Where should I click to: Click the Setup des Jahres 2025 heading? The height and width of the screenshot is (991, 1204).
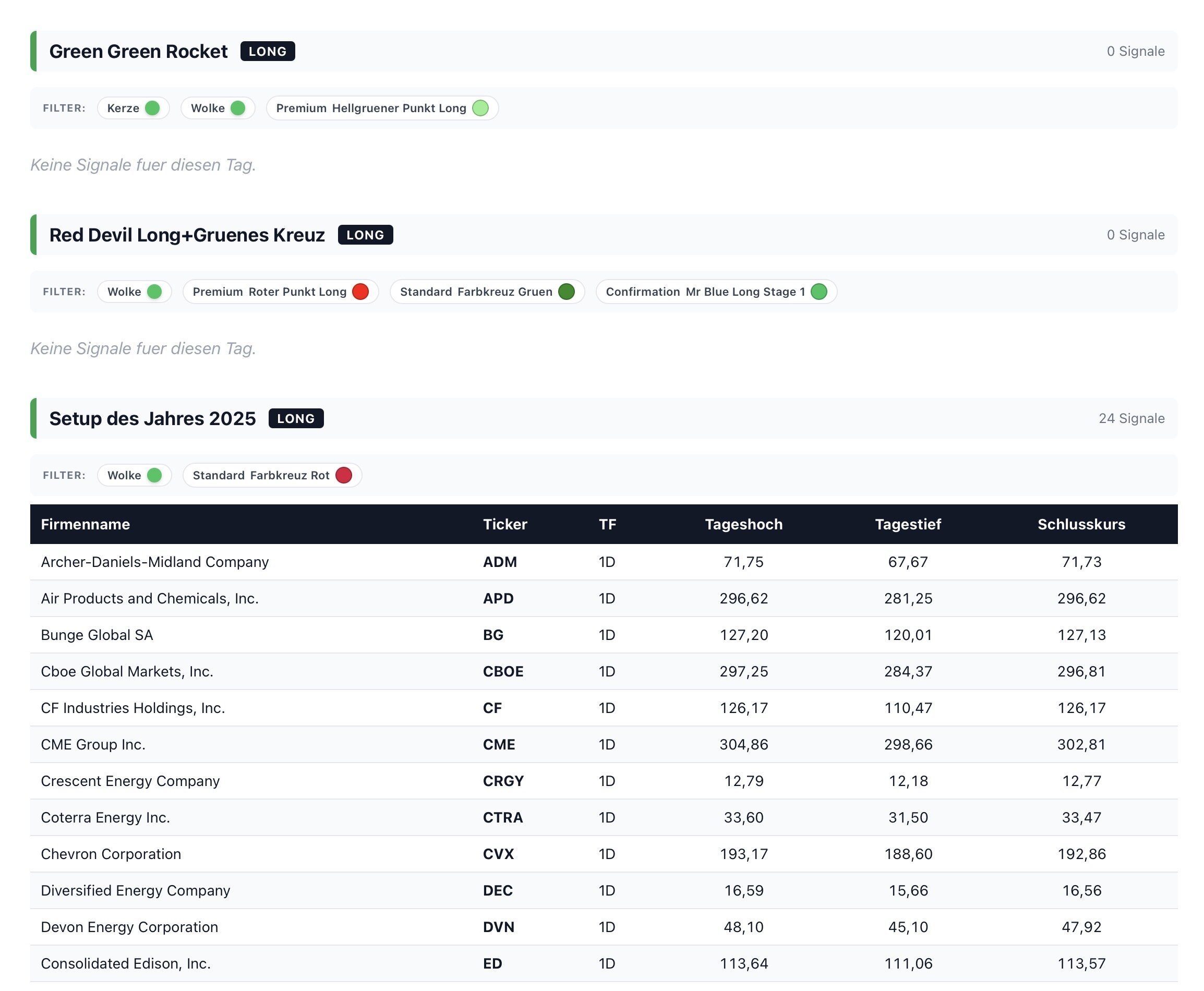pos(152,418)
